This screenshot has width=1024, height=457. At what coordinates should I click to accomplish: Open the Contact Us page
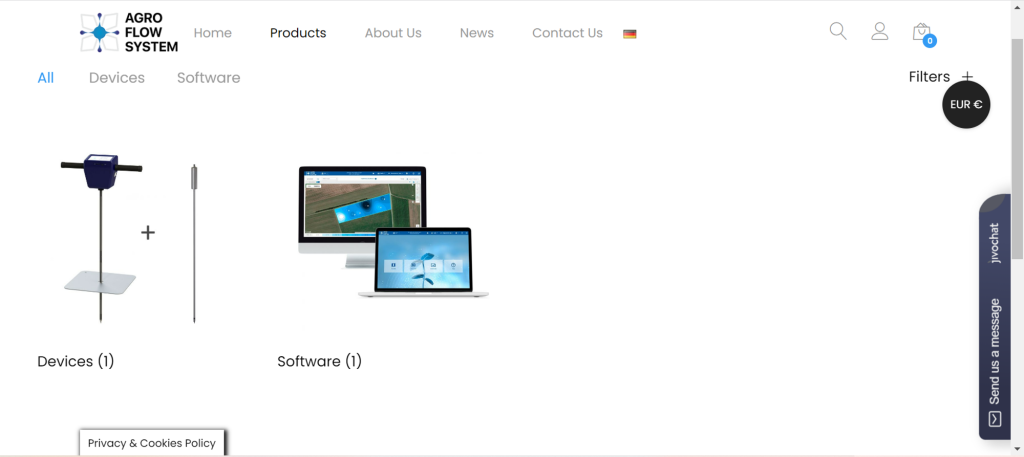(x=568, y=33)
